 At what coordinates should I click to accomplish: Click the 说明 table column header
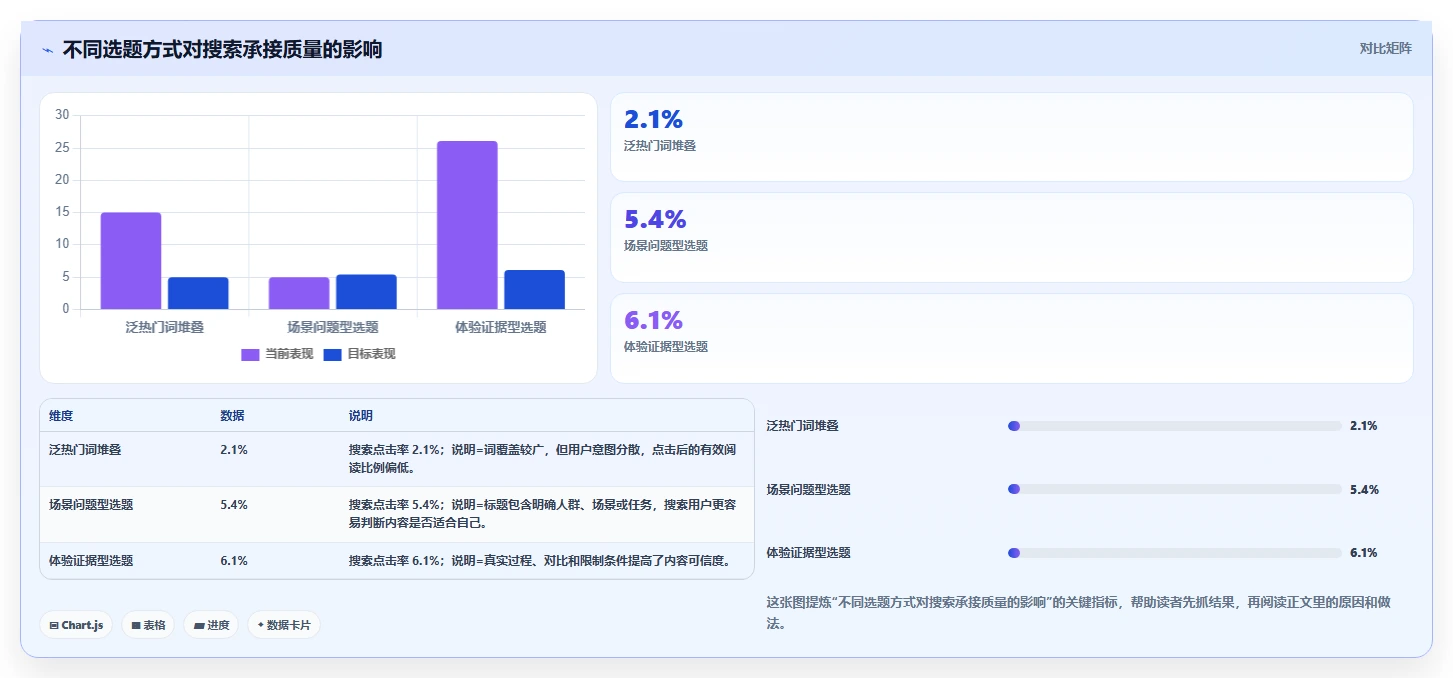361,416
